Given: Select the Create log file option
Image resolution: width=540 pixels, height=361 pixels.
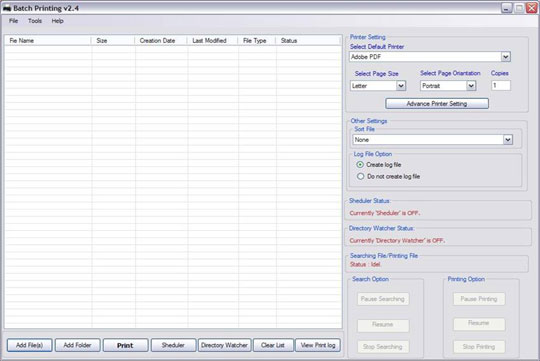Looking at the screenshot, I should (x=379, y=165).
